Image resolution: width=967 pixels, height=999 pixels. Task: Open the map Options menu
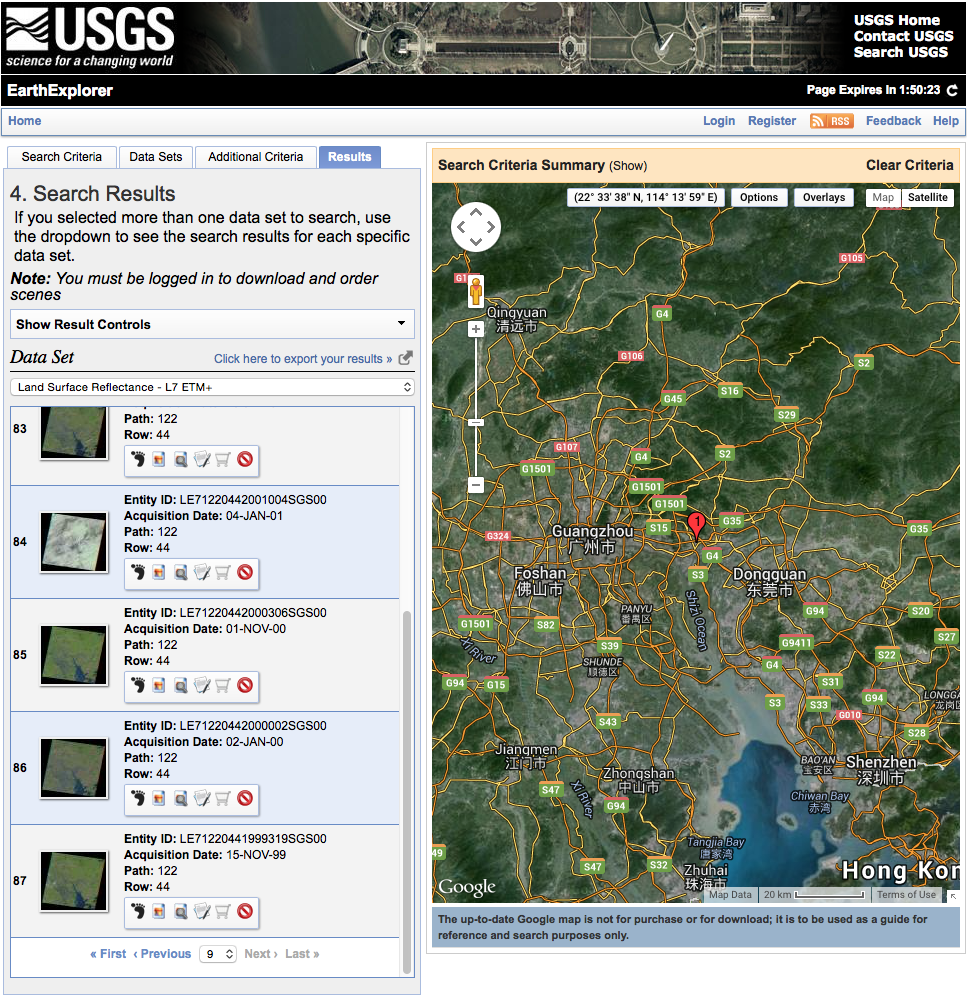point(759,198)
